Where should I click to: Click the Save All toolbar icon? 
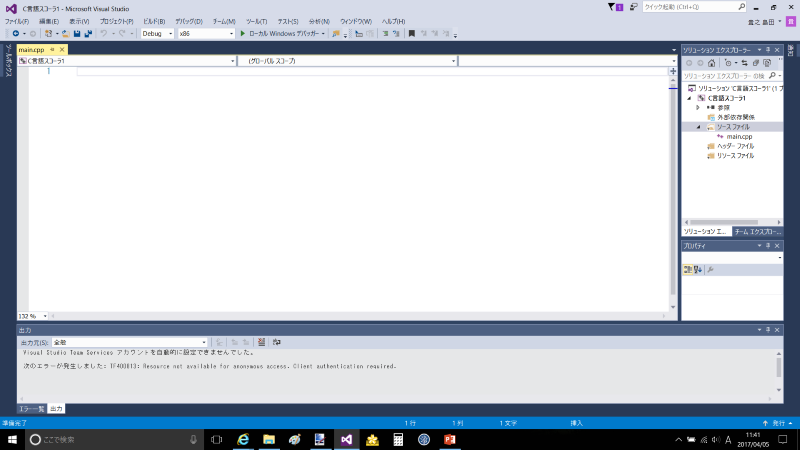coord(88,34)
